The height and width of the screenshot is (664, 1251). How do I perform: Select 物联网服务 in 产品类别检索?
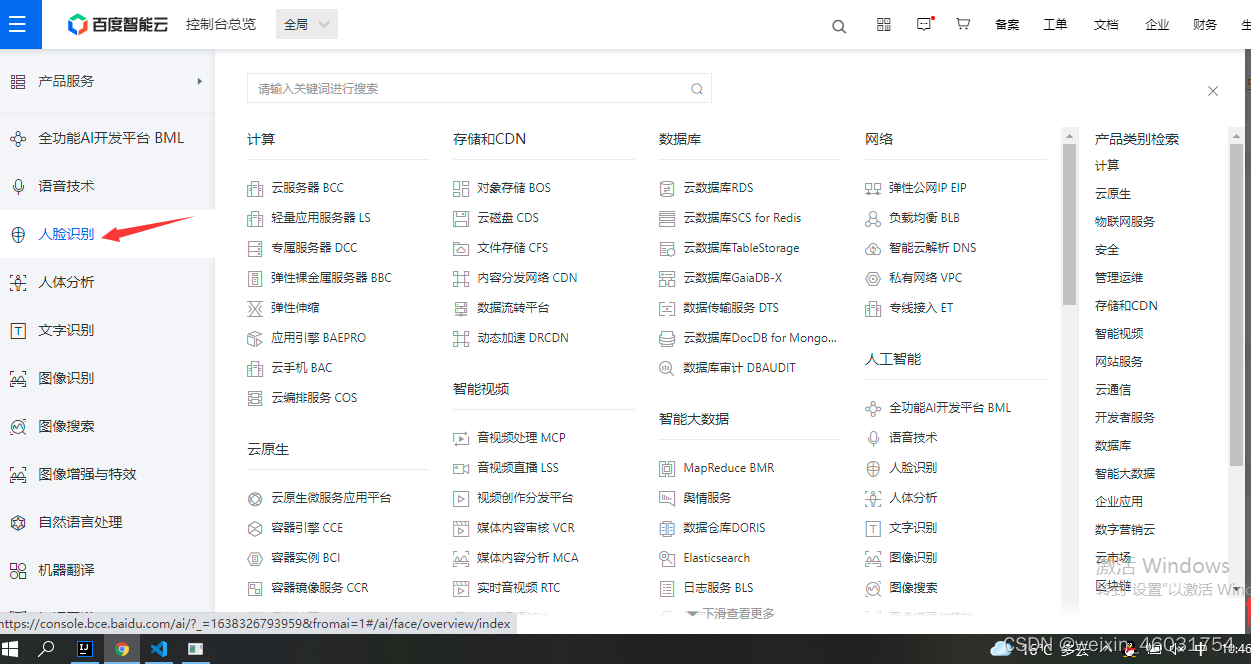point(1125,222)
